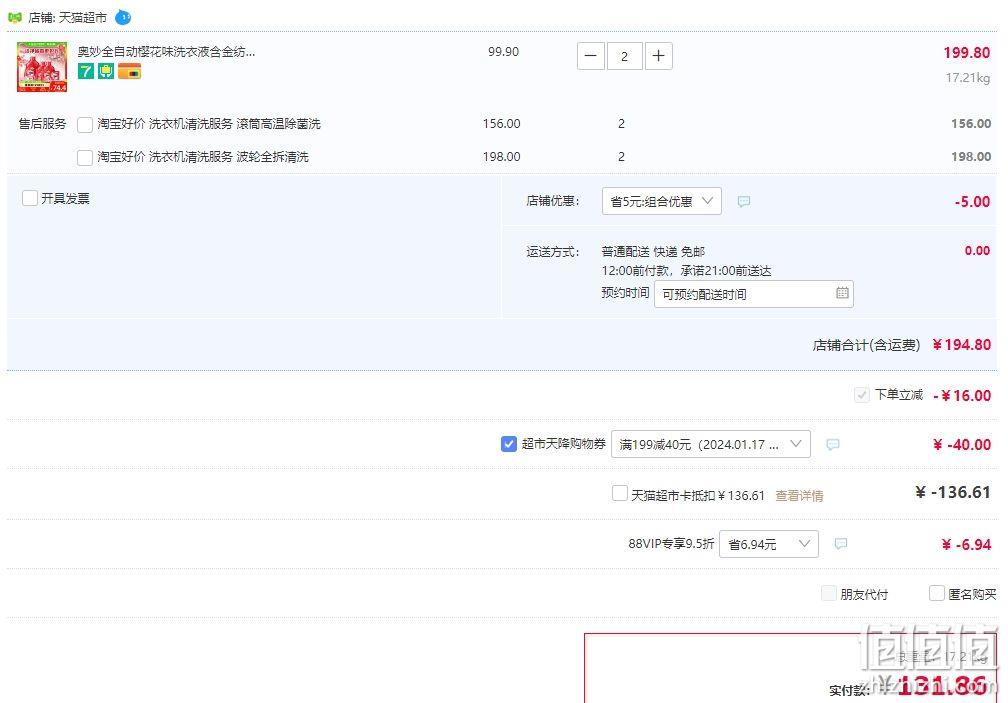This screenshot has width=1008, height=703.
Task: Click the 普通配送 快递 免邮 shipping text
Action: pos(653,251)
